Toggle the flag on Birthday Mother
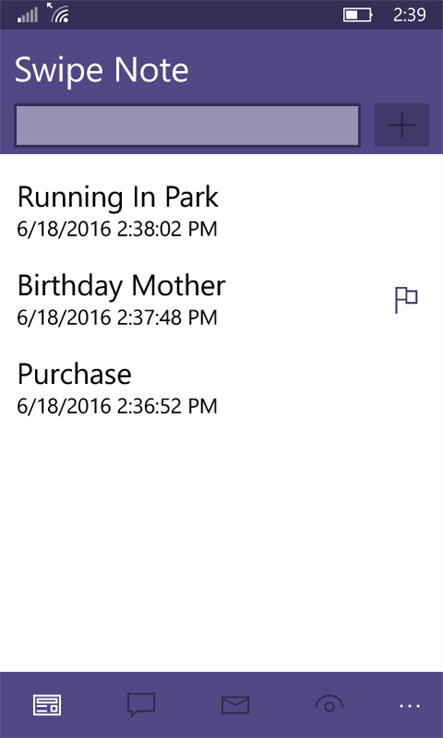443x738 pixels. pos(406,300)
